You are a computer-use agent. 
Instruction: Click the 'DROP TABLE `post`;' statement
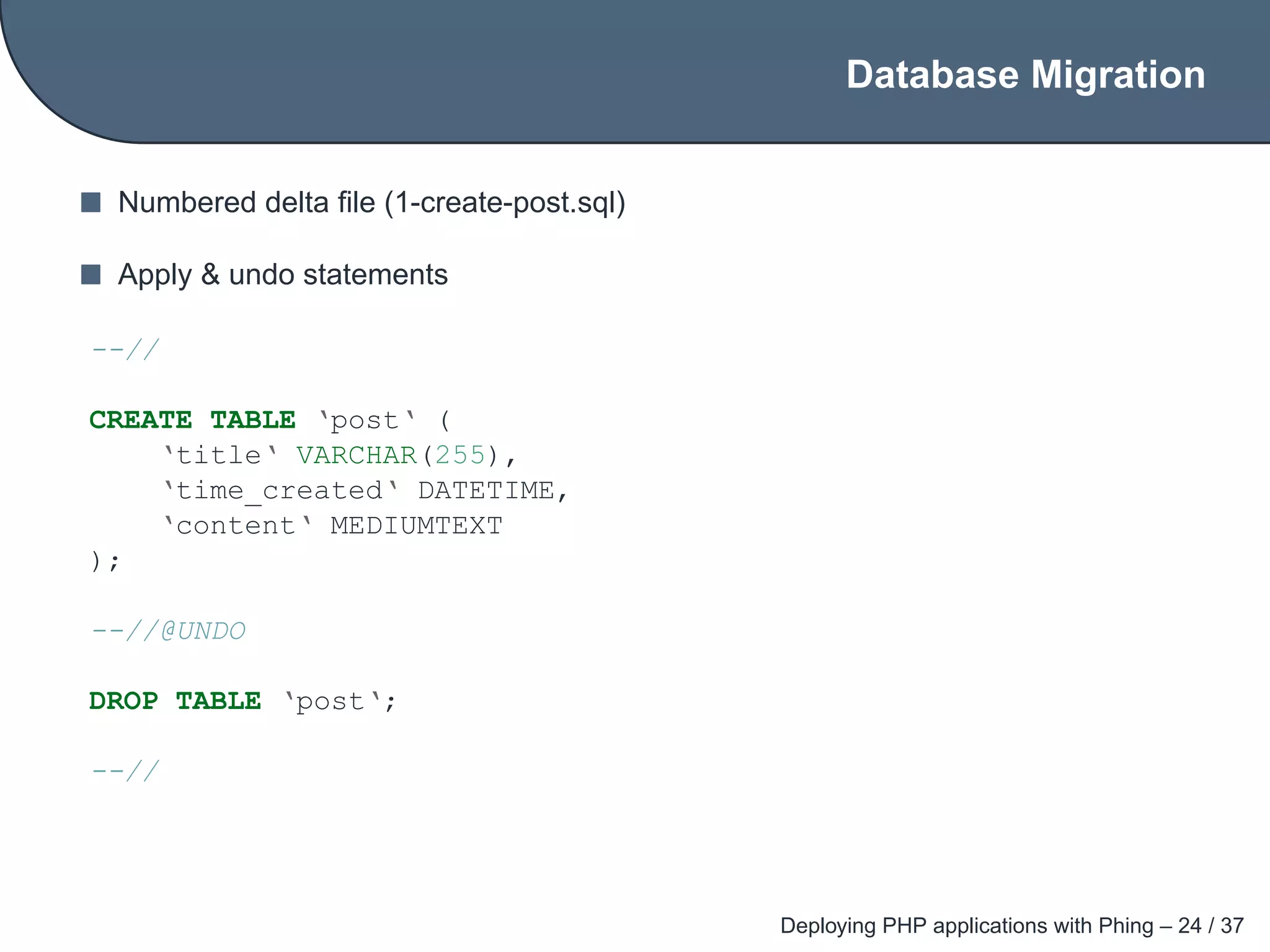242,702
